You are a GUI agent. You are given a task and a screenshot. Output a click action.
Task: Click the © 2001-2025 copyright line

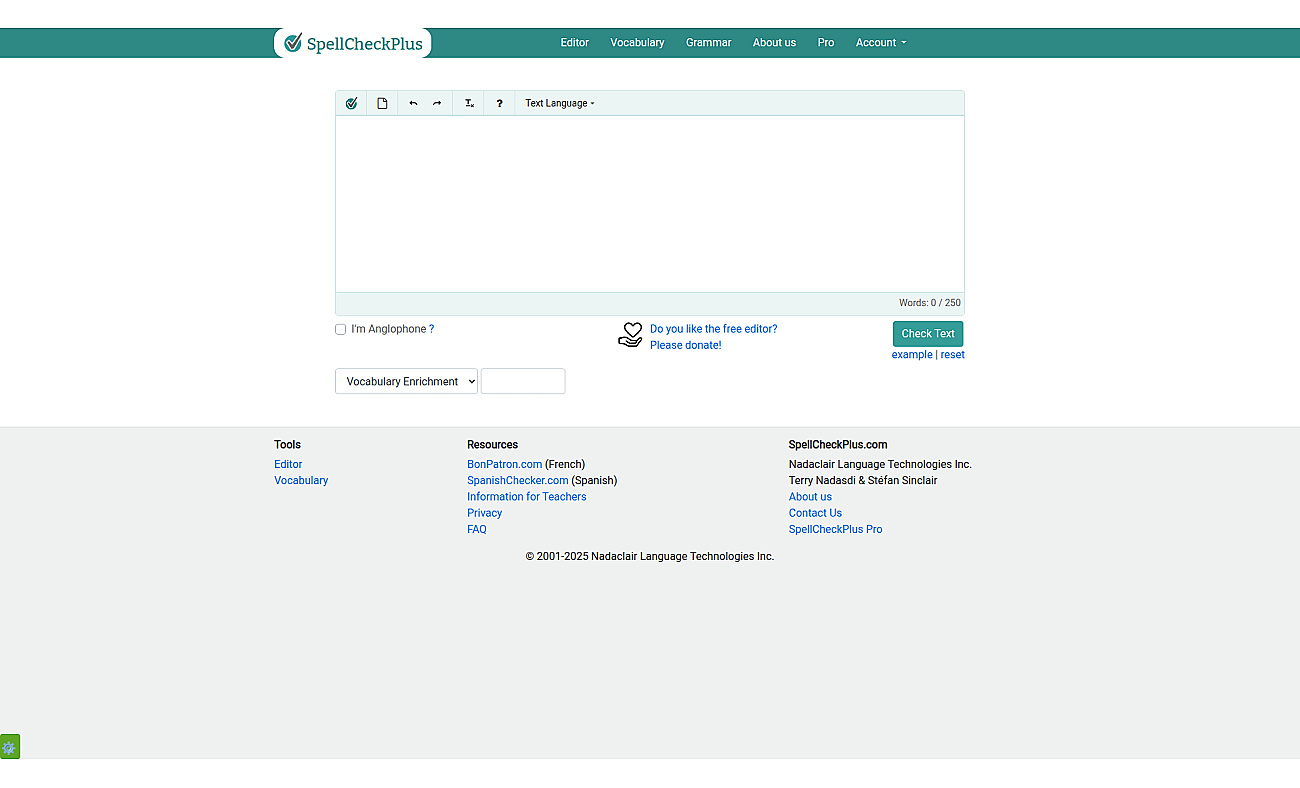[650, 556]
